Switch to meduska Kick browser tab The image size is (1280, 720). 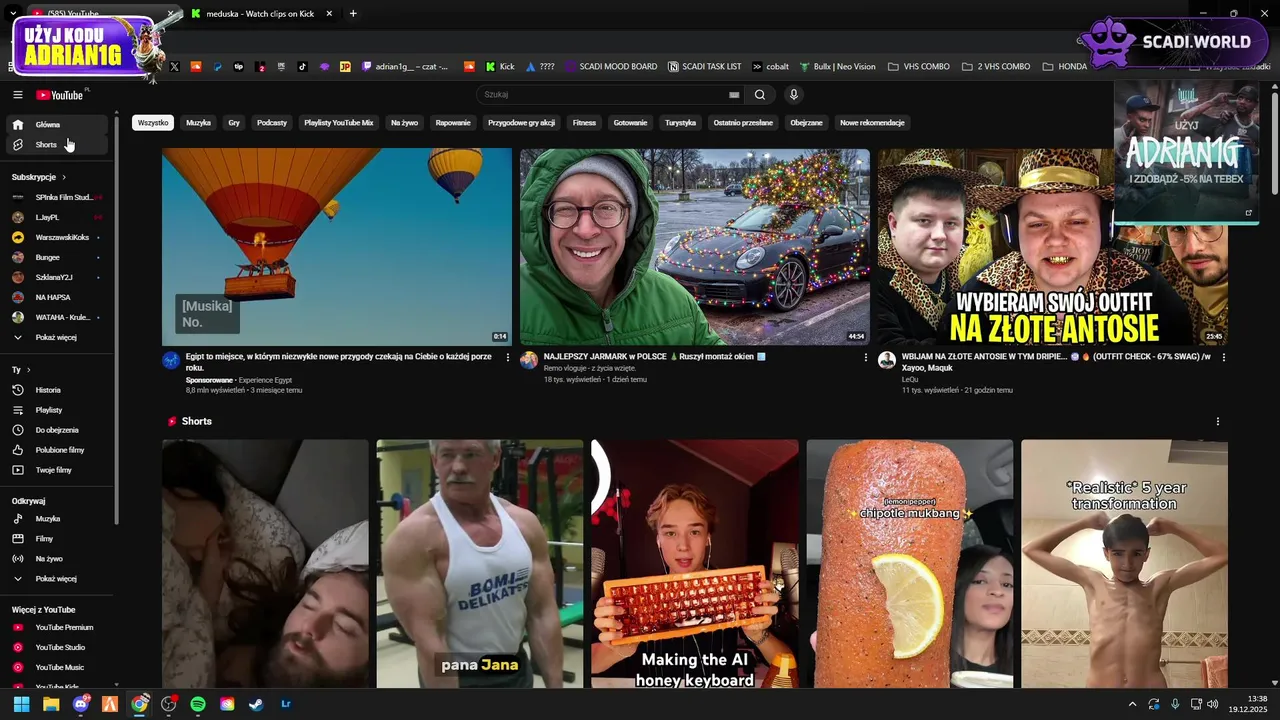260,14
